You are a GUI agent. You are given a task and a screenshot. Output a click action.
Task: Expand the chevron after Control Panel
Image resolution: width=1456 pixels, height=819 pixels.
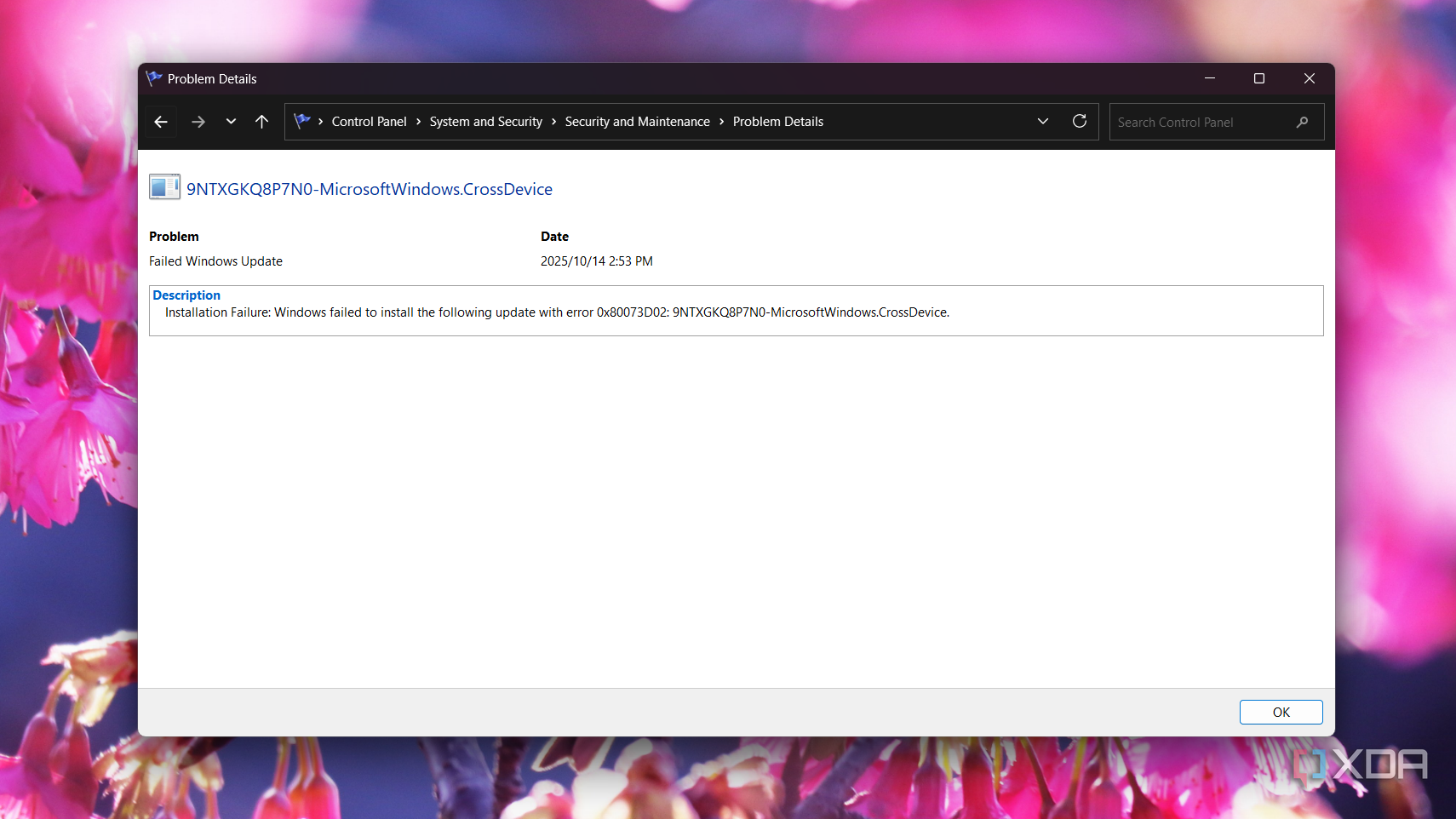pyautogui.click(x=419, y=122)
